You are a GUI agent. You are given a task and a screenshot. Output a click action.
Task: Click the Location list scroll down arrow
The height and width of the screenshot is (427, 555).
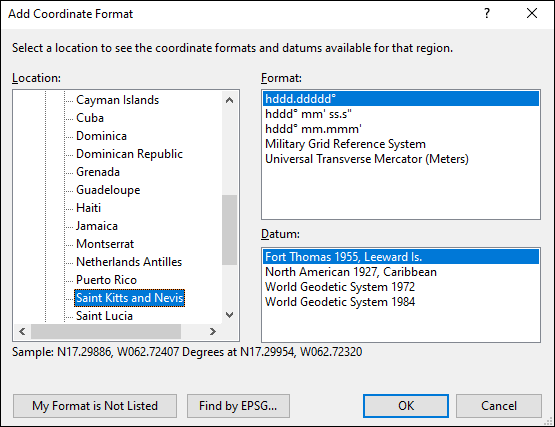pos(229,315)
